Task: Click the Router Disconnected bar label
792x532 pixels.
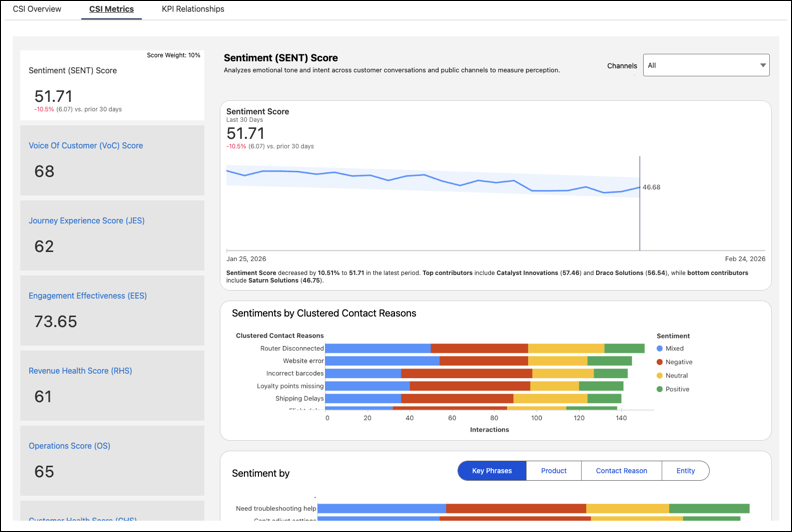Action: coord(292,349)
